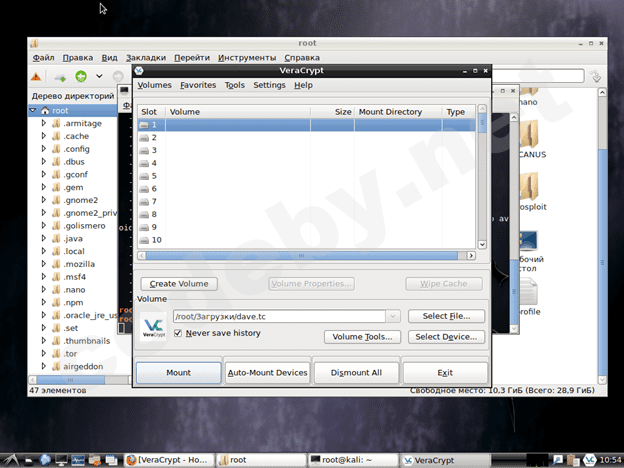The image size is (624, 468).
Task: Expand the .armitage folder tree node
Action: (x=44, y=123)
